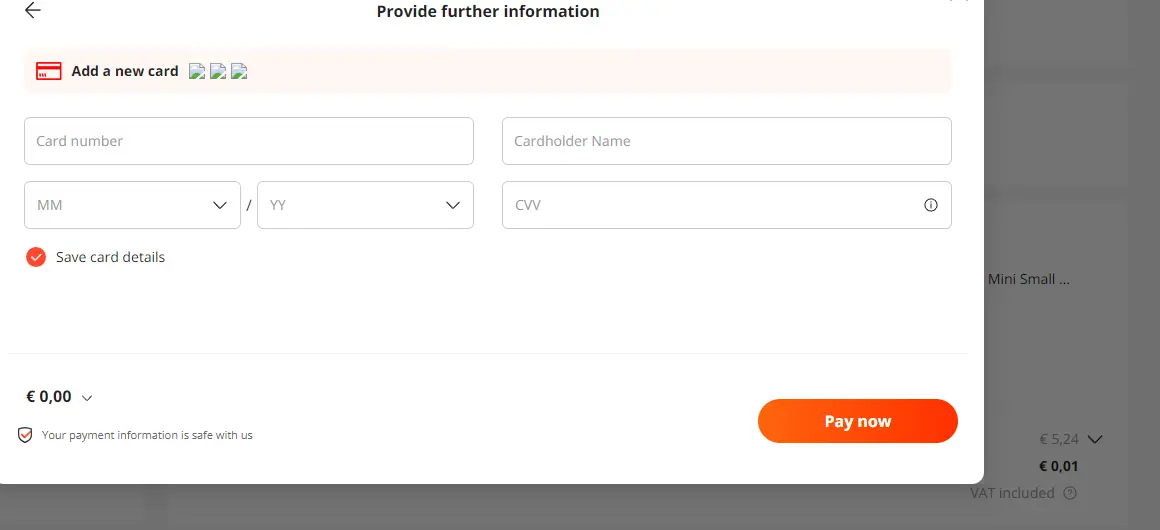Open the YY expiry year dropdown
The width and height of the screenshot is (1160, 530).
365,205
